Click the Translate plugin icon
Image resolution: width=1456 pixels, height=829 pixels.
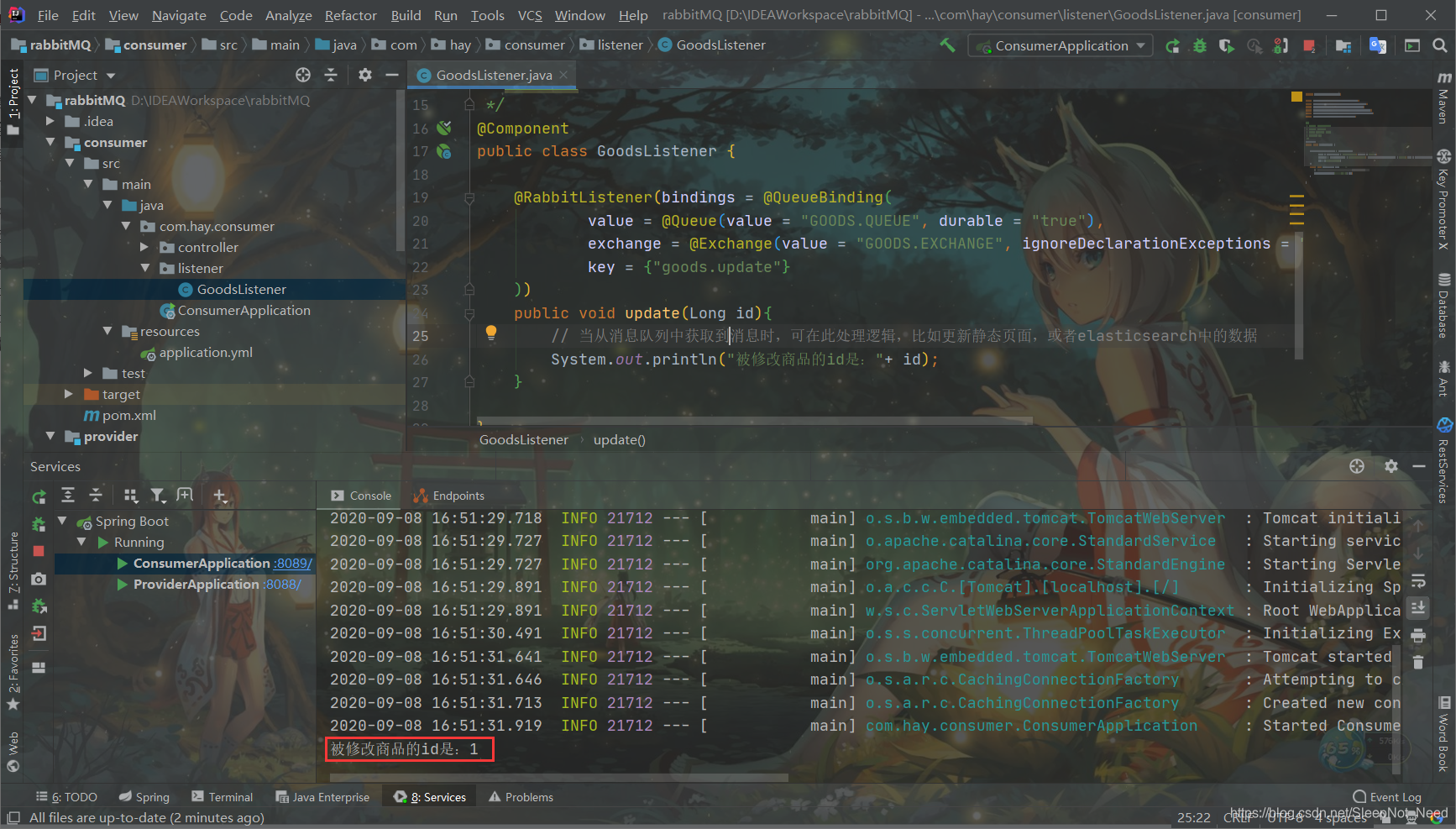(1378, 45)
